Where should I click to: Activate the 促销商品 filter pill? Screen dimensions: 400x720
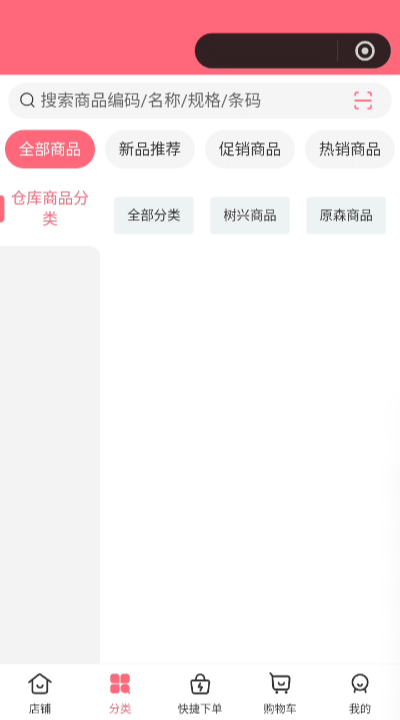pos(250,149)
